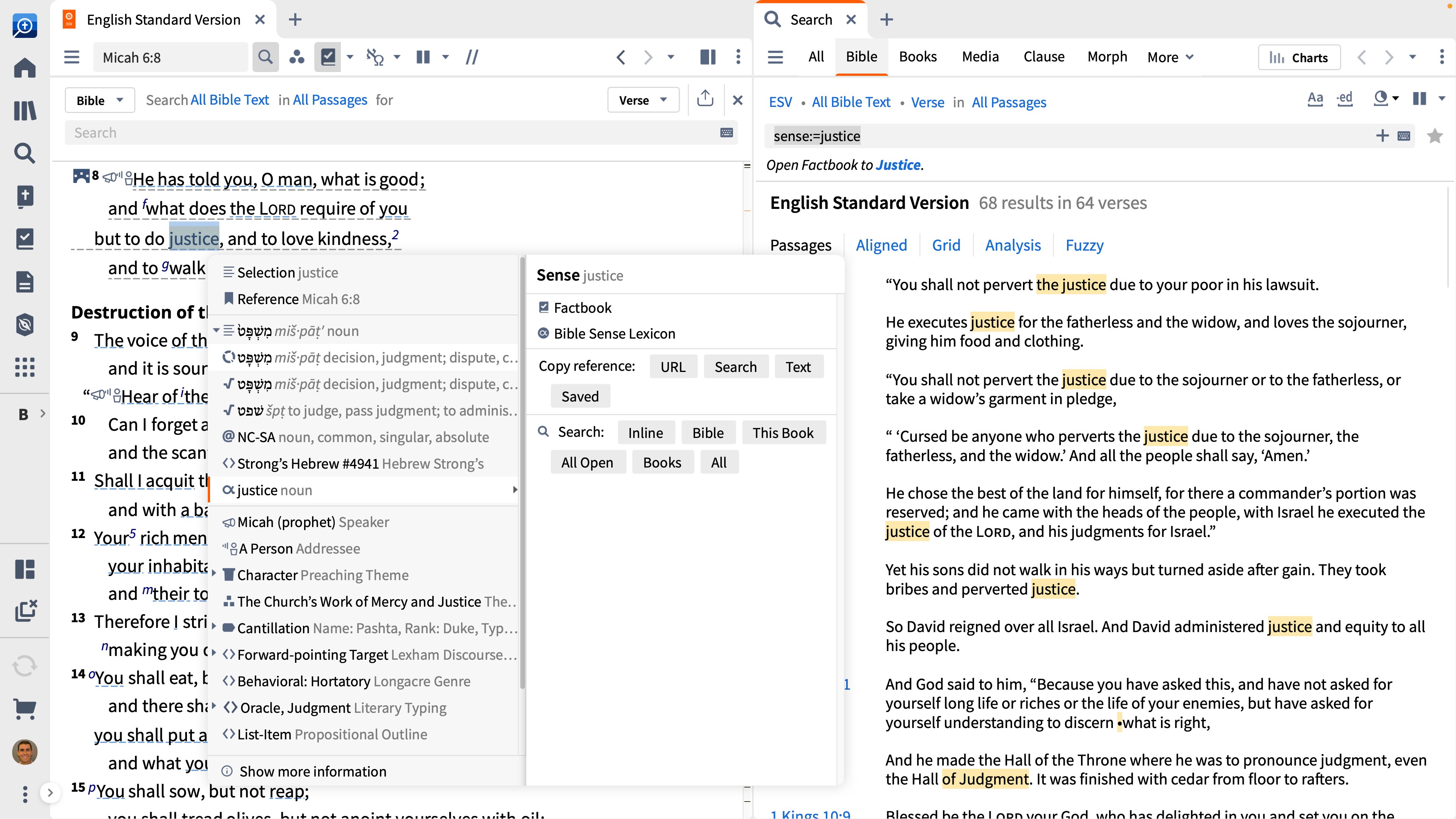
Task: Open dropdown arrow next to reading plan checkmark
Action: point(350,56)
